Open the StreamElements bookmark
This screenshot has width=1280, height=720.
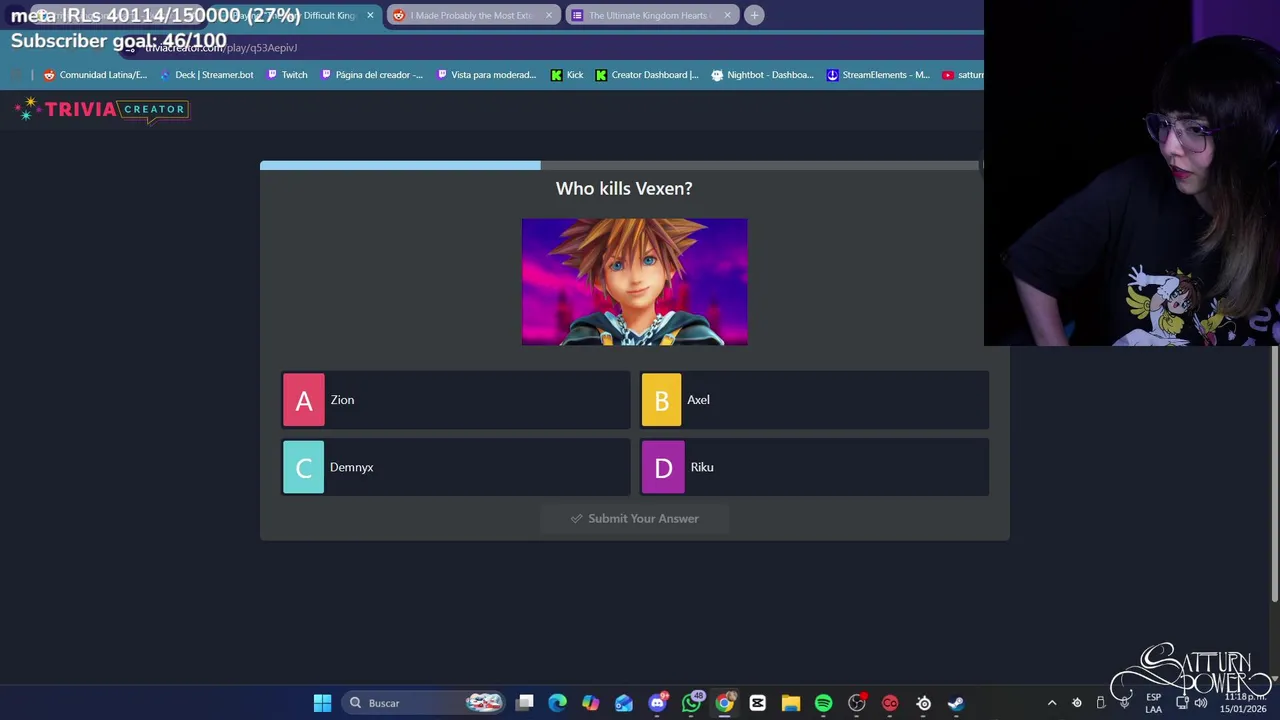click(x=878, y=75)
